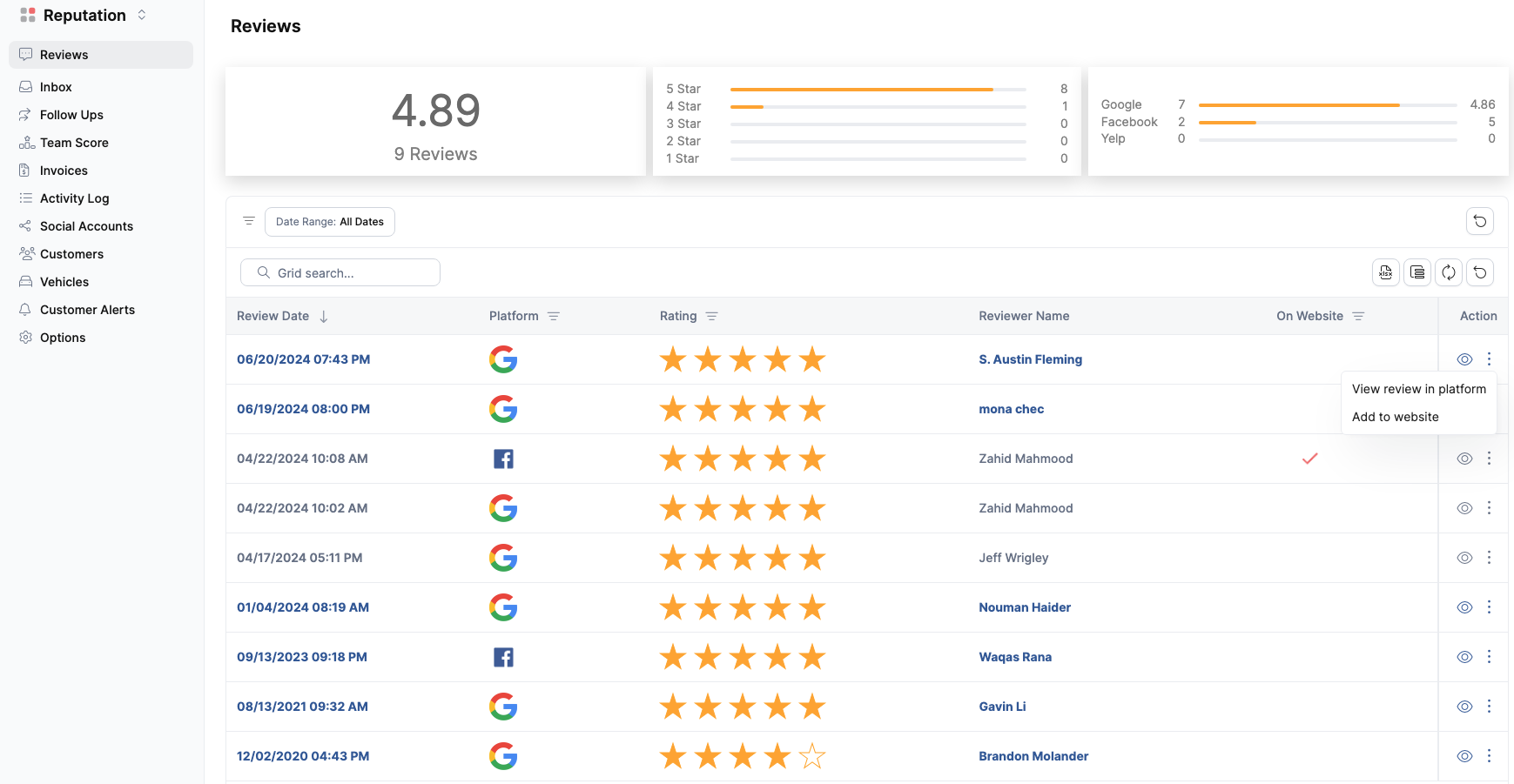Click the 4 Star rating progress bar
Image resolution: width=1514 pixels, height=784 pixels.
click(878, 106)
